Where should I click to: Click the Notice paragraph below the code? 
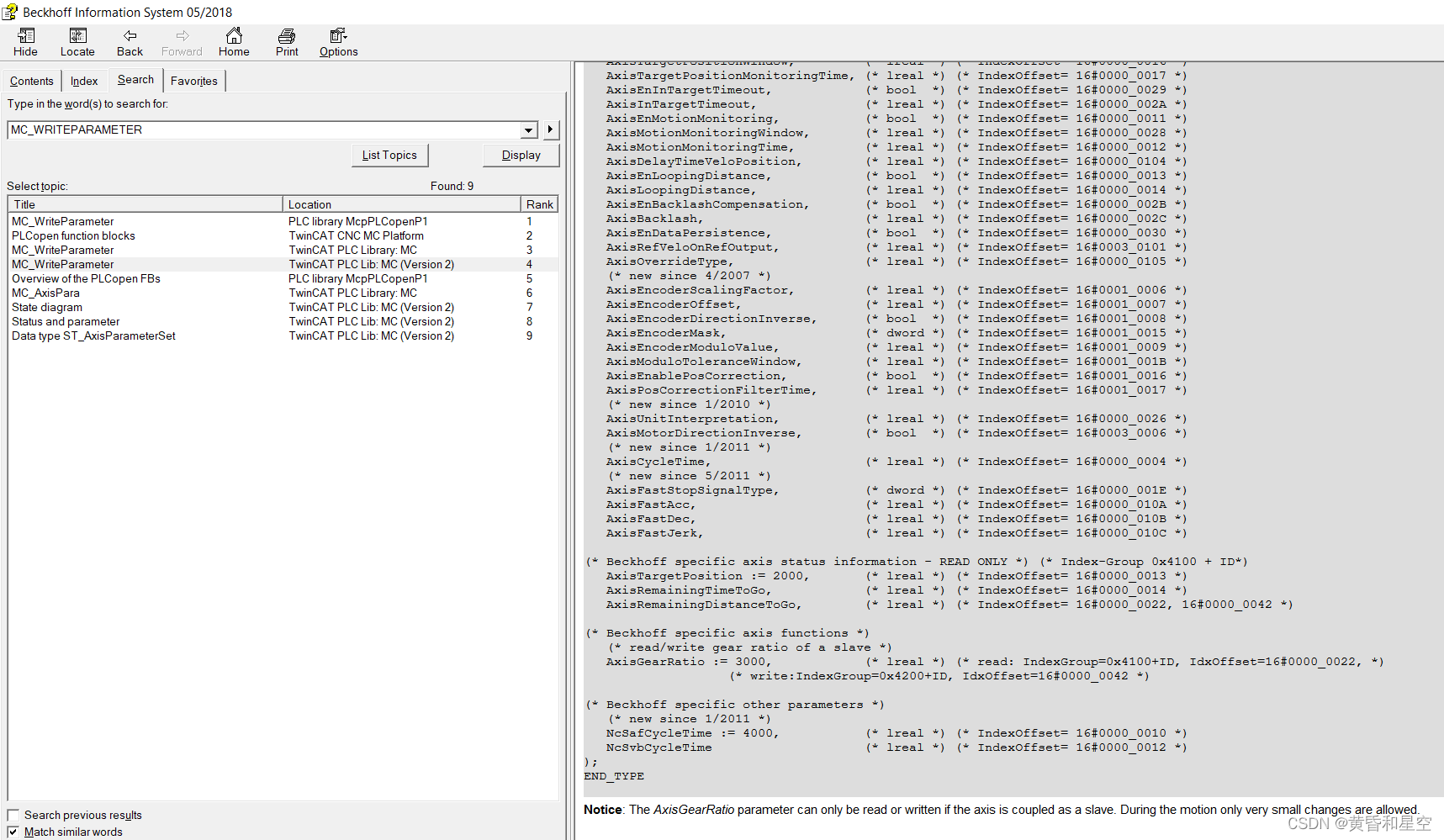point(1001,810)
